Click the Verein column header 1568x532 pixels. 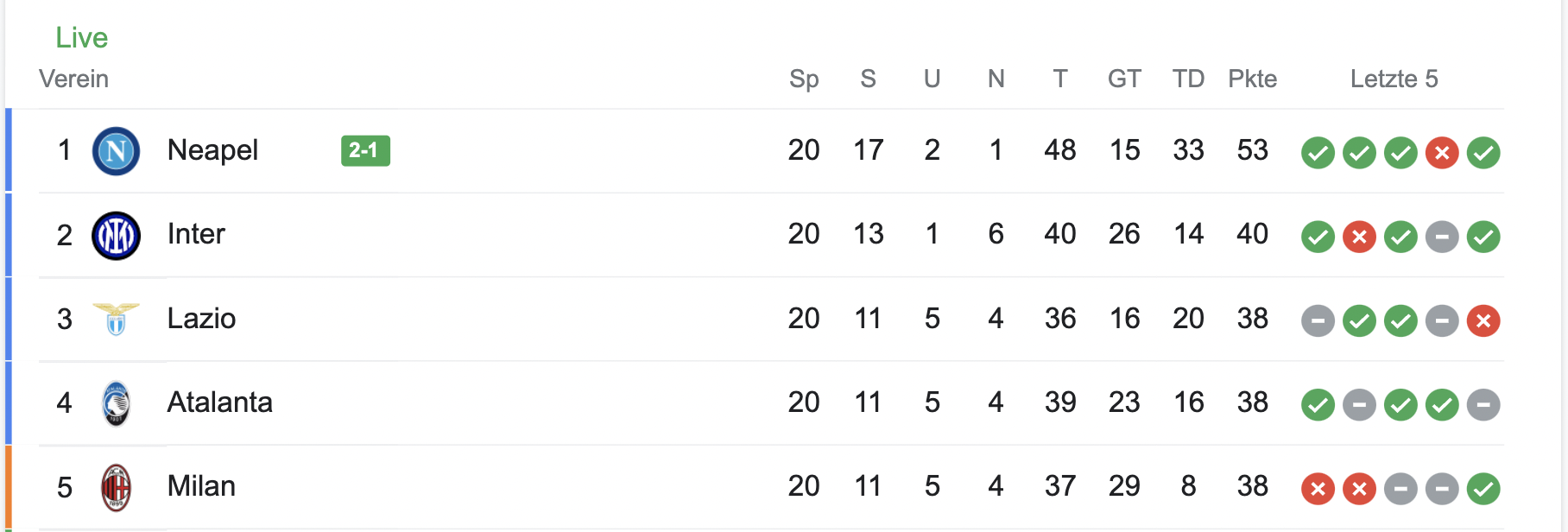[73, 79]
